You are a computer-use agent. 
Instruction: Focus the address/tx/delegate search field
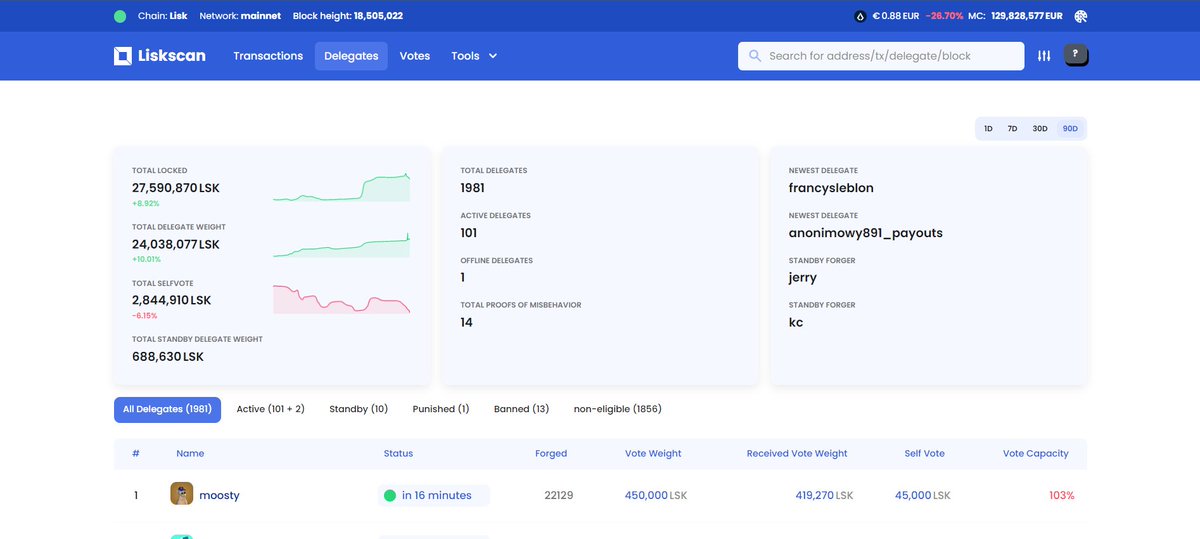coord(881,56)
